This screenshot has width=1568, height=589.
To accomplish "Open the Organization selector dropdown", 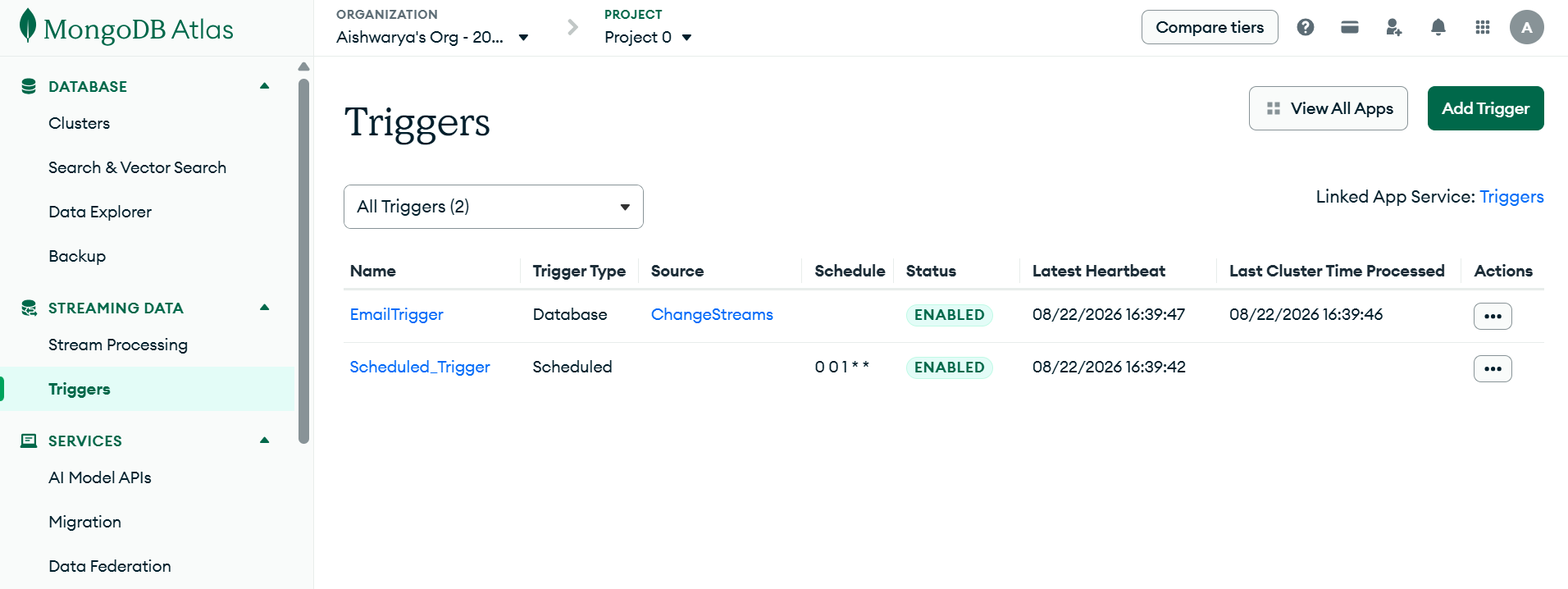I will click(432, 37).
